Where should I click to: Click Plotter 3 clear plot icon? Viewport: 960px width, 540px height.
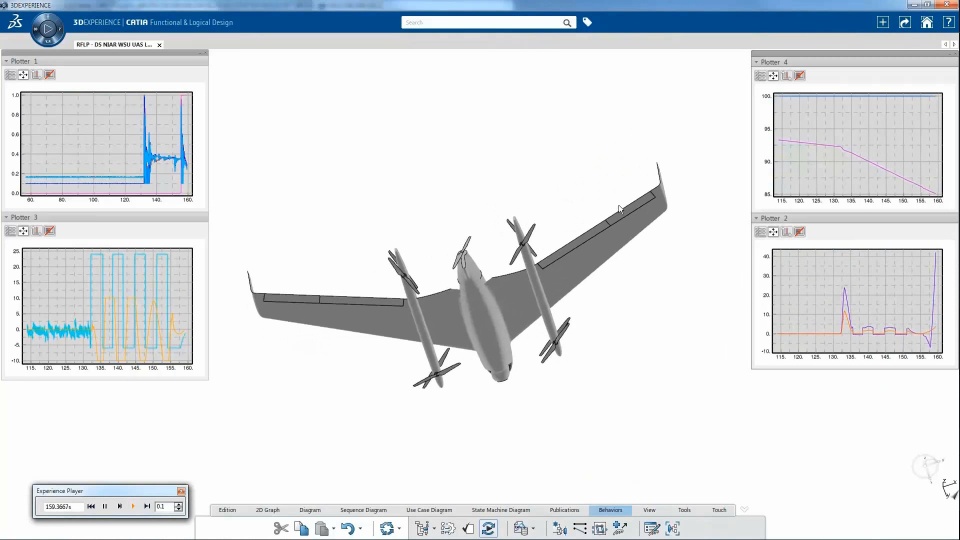(x=50, y=231)
